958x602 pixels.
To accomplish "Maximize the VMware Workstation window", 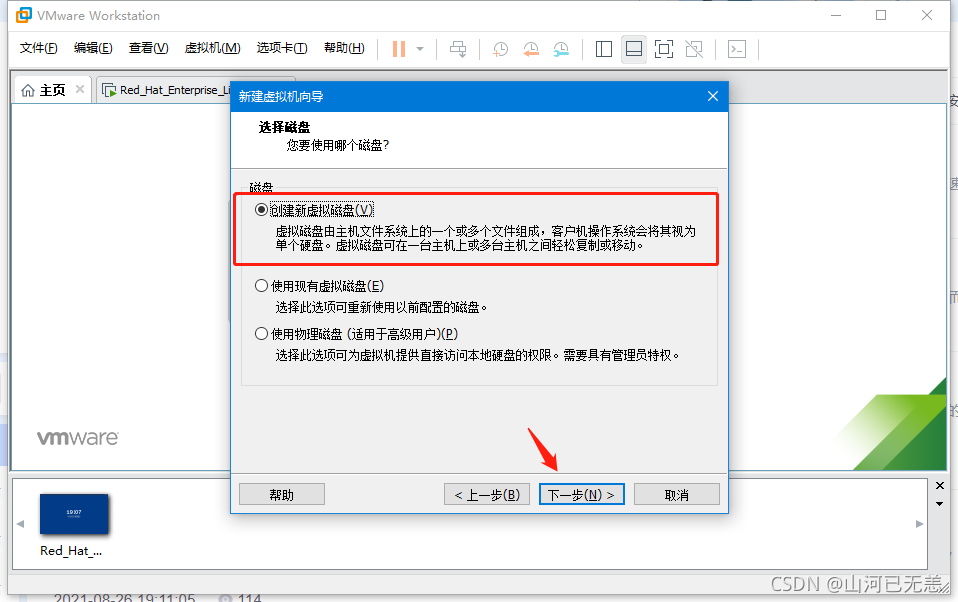I will coord(881,15).
